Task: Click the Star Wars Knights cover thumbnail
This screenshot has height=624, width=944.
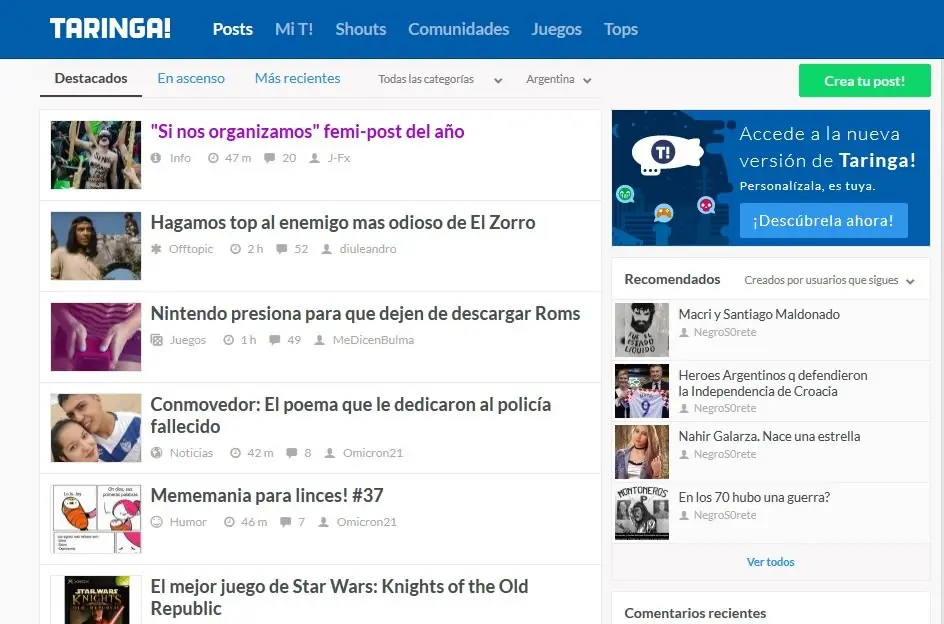Action: [96, 600]
